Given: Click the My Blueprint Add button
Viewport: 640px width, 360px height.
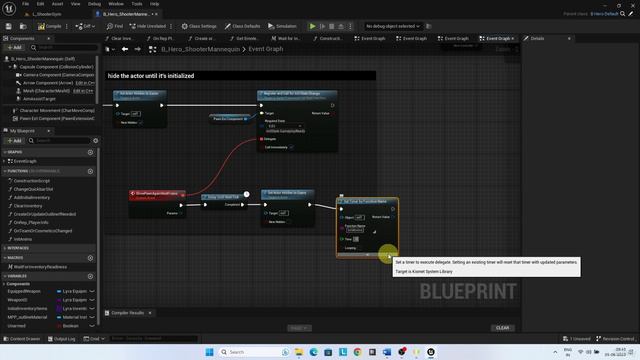Looking at the screenshot, I should coord(14,140).
